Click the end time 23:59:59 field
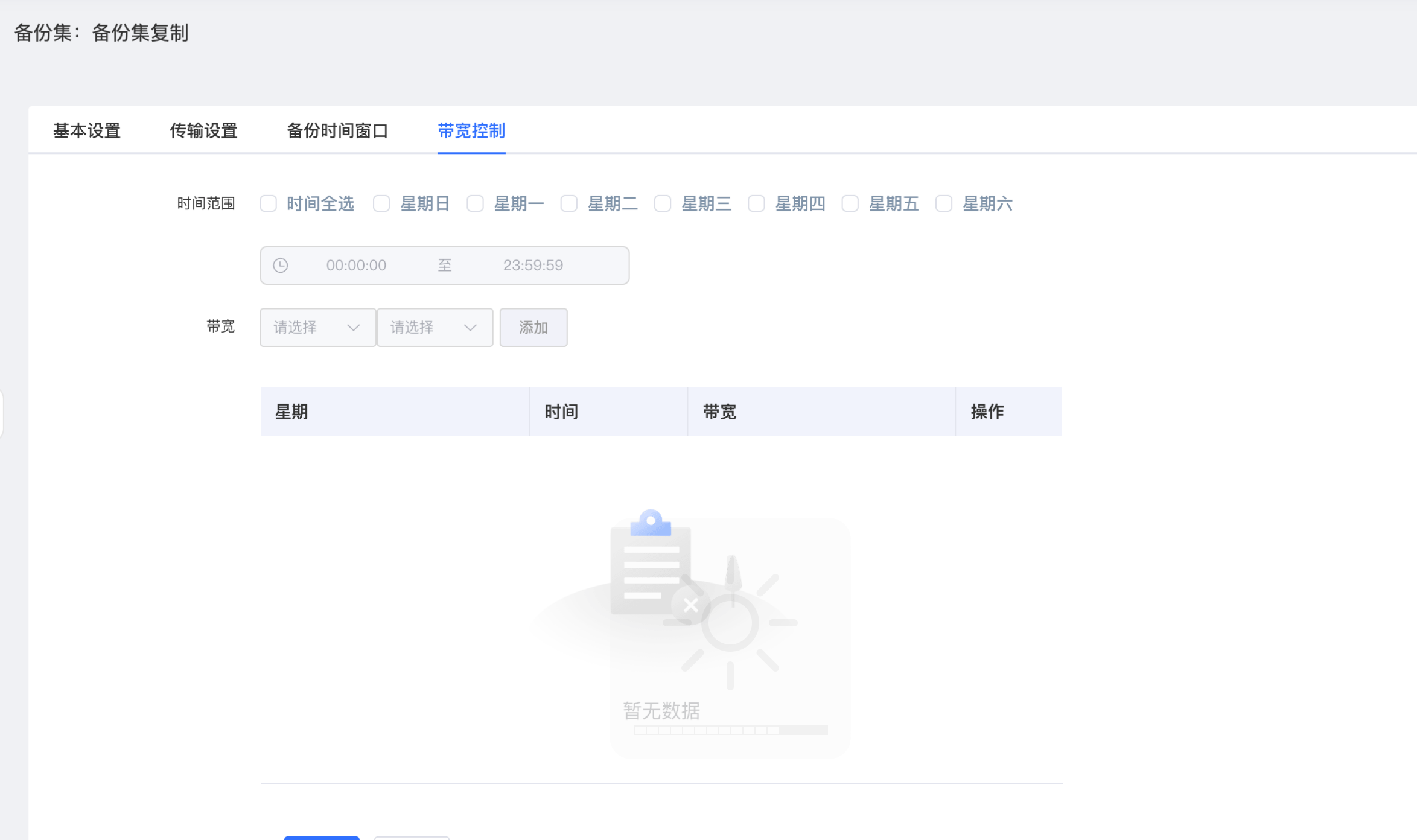Image resolution: width=1417 pixels, height=840 pixels. point(533,266)
